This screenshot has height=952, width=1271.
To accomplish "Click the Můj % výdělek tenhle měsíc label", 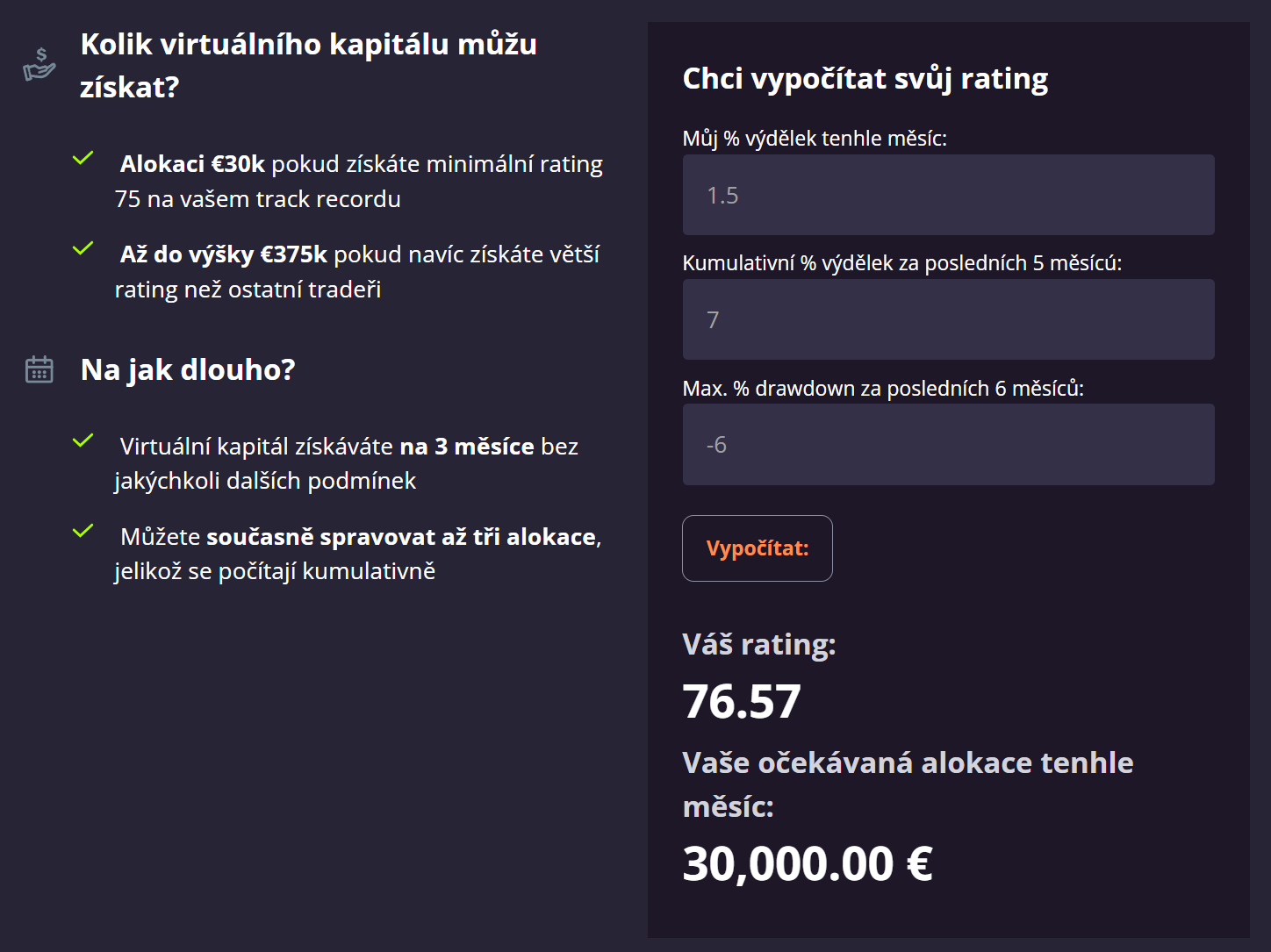I will click(x=815, y=139).
